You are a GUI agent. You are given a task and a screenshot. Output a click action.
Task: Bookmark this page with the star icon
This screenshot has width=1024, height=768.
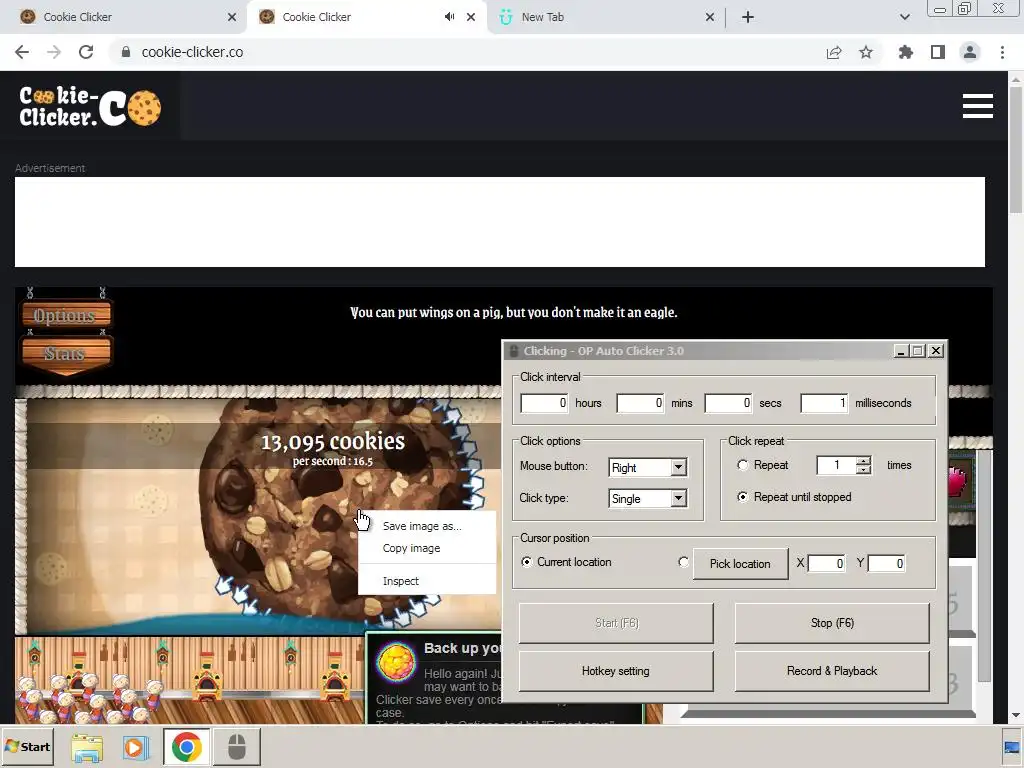[x=866, y=52]
